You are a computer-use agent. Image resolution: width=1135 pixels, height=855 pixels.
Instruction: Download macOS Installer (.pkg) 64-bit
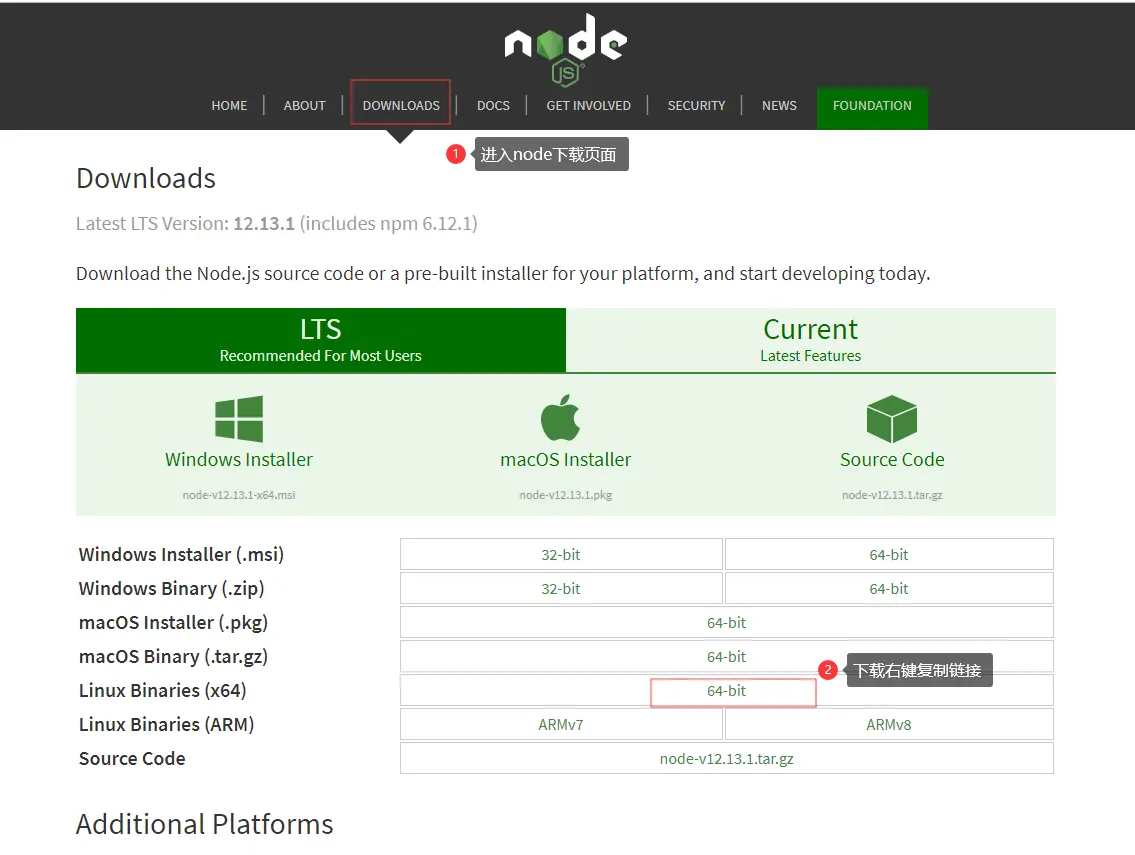click(x=727, y=623)
